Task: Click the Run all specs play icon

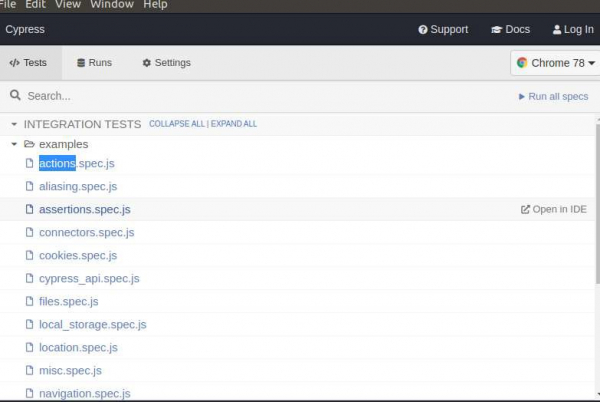Action: [521, 96]
